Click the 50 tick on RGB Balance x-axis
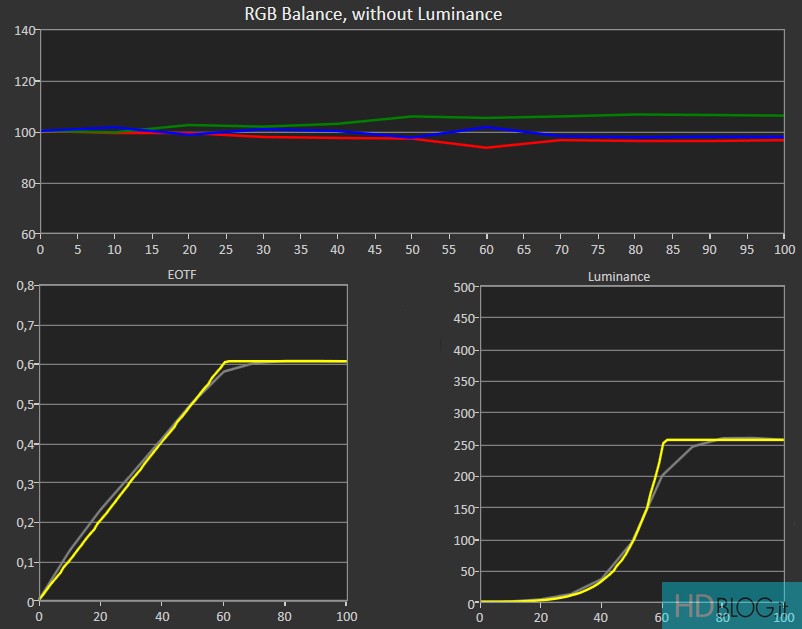The height and width of the screenshot is (629, 802). coord(412,247)
